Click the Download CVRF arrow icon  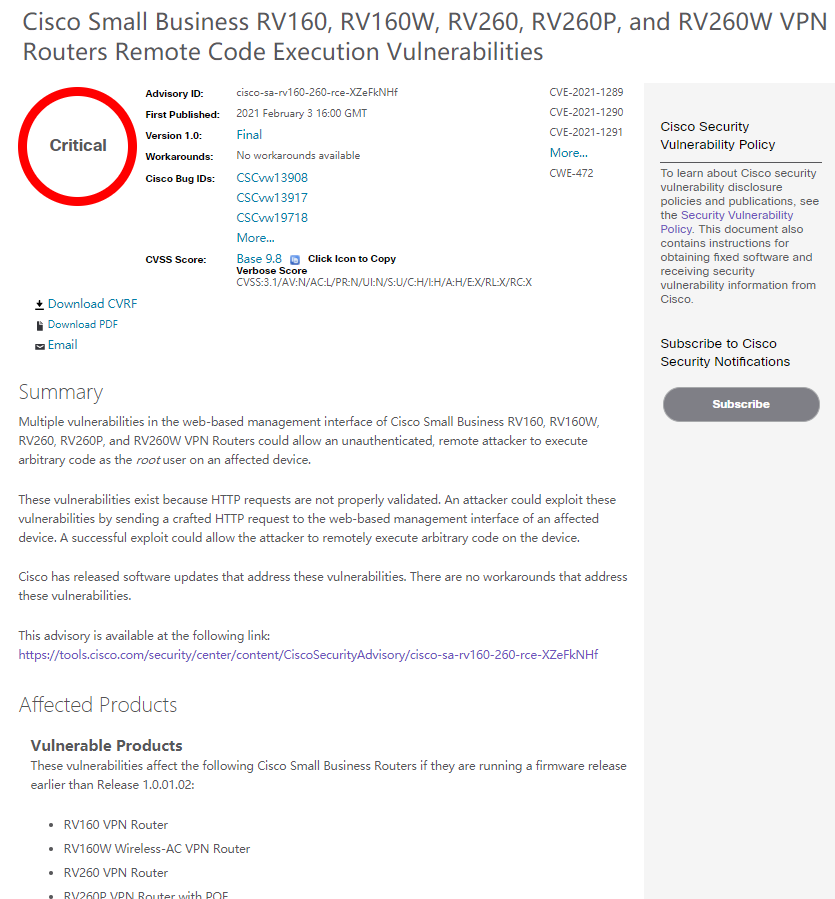pos(40,304)
